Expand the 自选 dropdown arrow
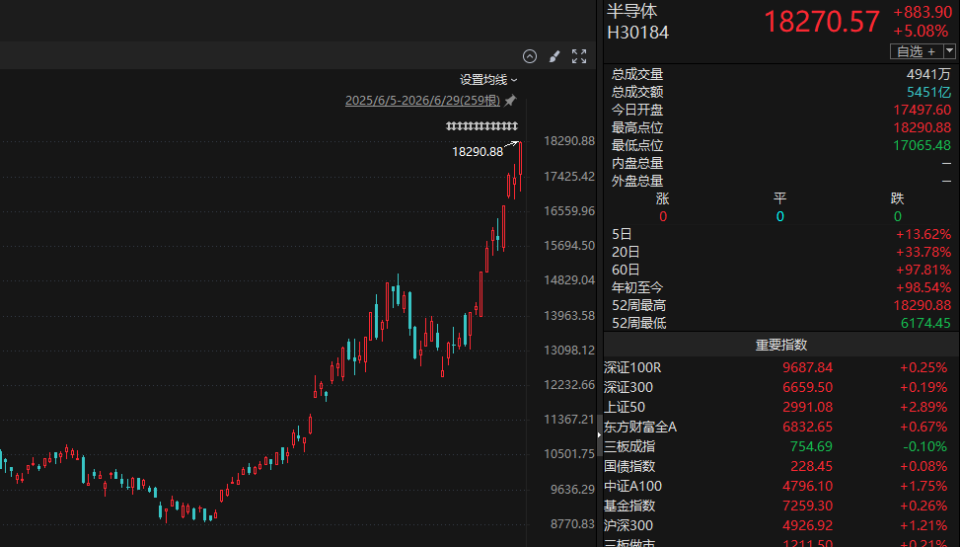This screenshot has width=960, height=547. [x=949, y=51]
